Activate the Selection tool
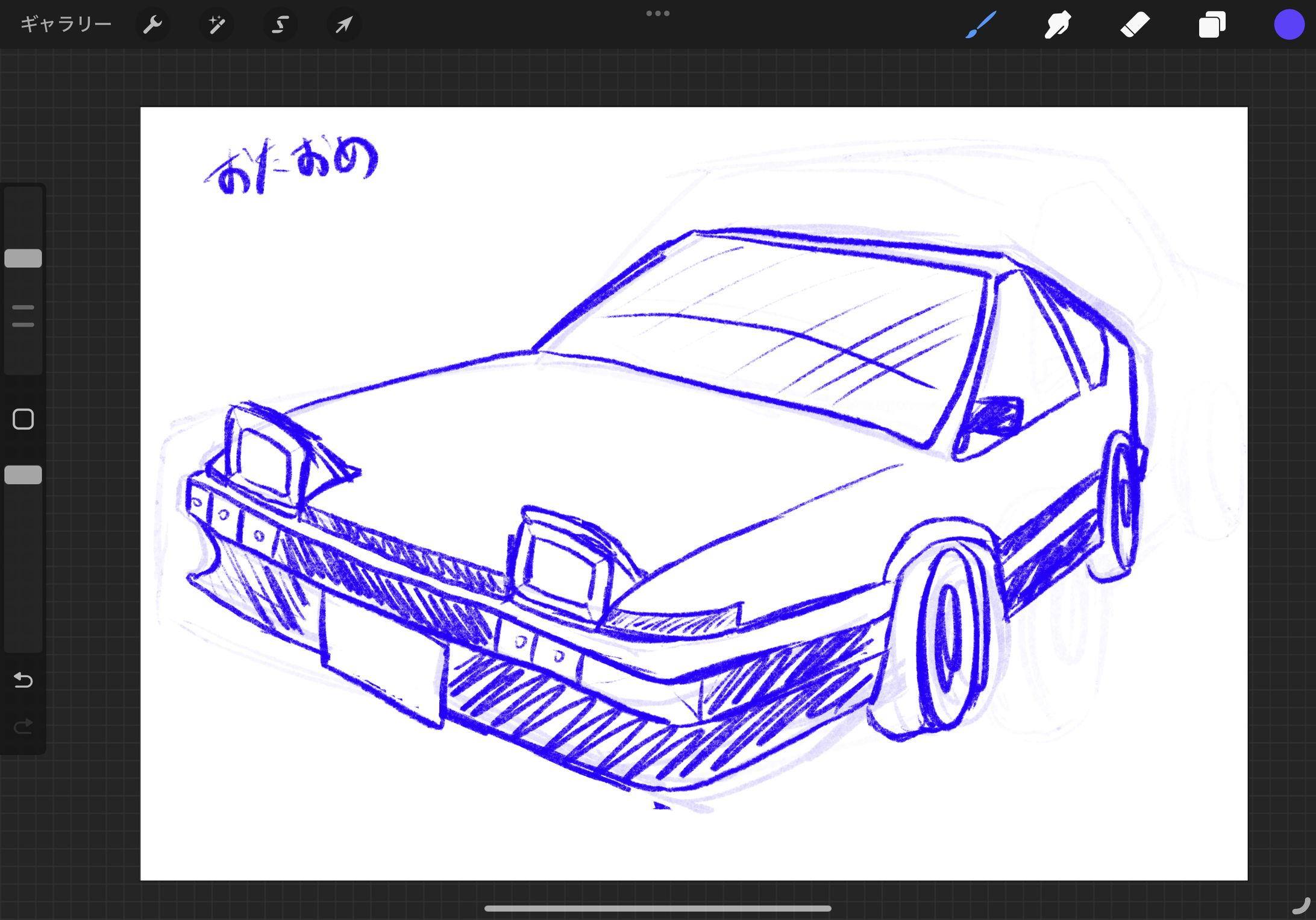This screenshot has height=920, width=1316. [x=280, y=24]
